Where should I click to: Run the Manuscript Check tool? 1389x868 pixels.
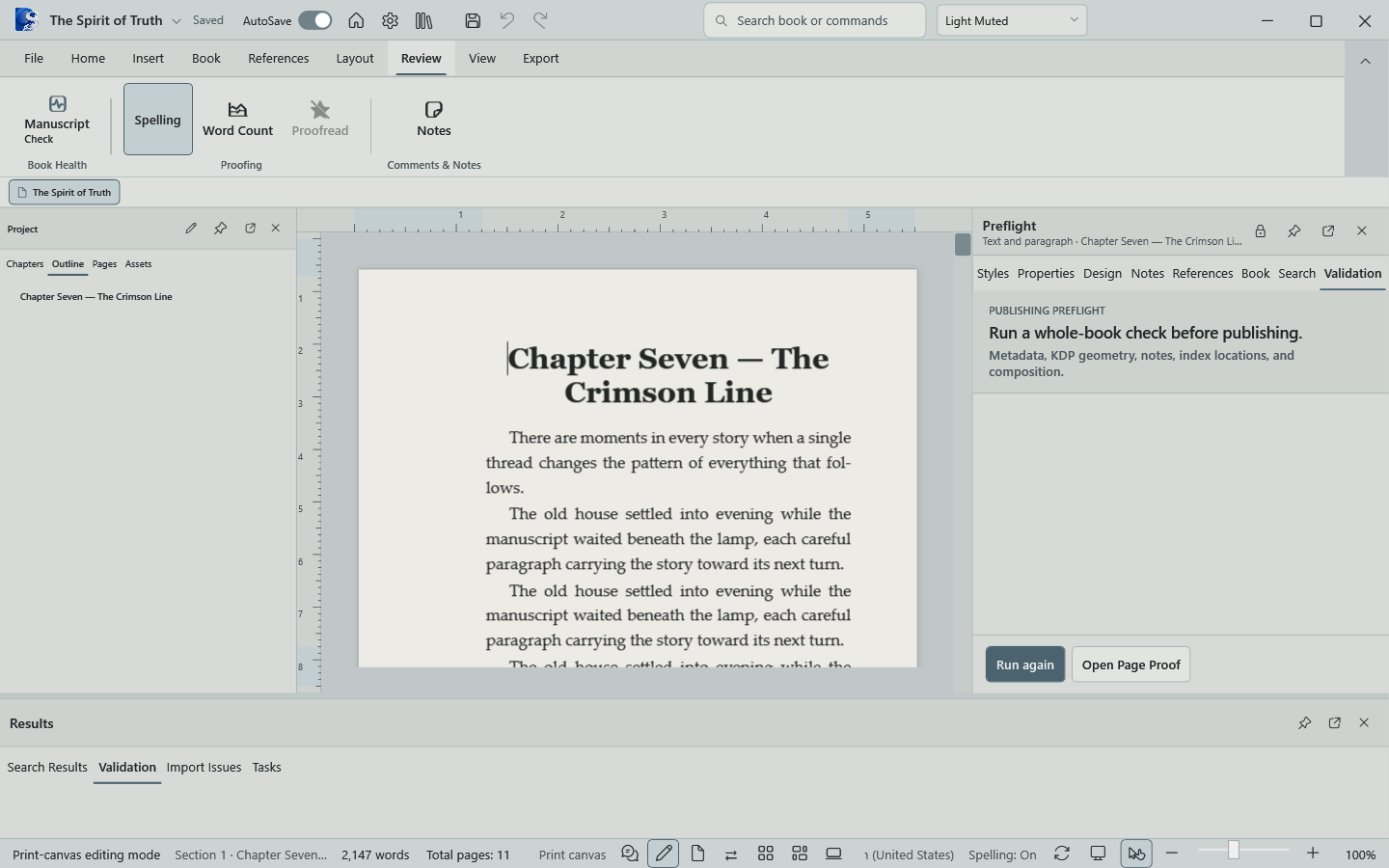pyautogui.click(x=57, y=120)
